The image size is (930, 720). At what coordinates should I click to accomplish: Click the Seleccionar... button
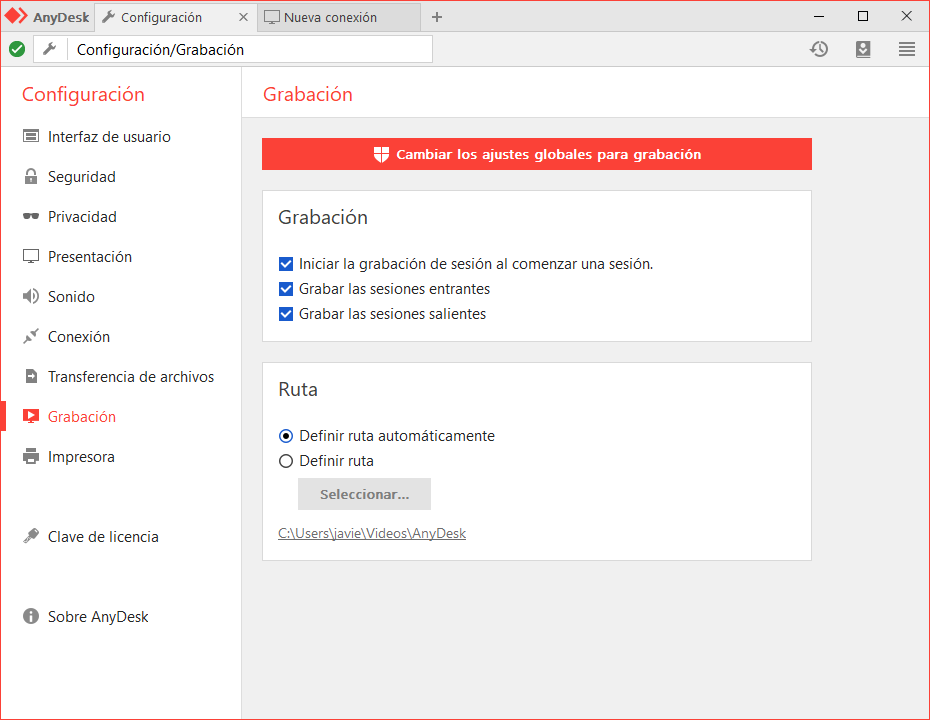pos(364,494)
